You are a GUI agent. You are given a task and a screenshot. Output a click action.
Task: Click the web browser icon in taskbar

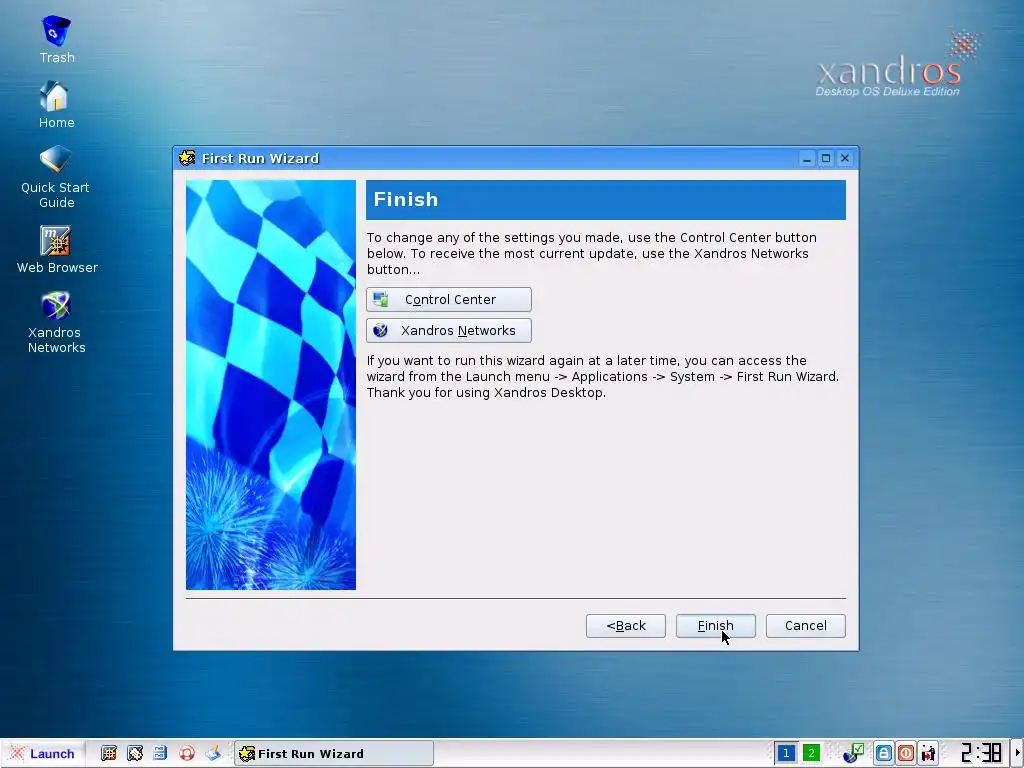tap(108, 754)
